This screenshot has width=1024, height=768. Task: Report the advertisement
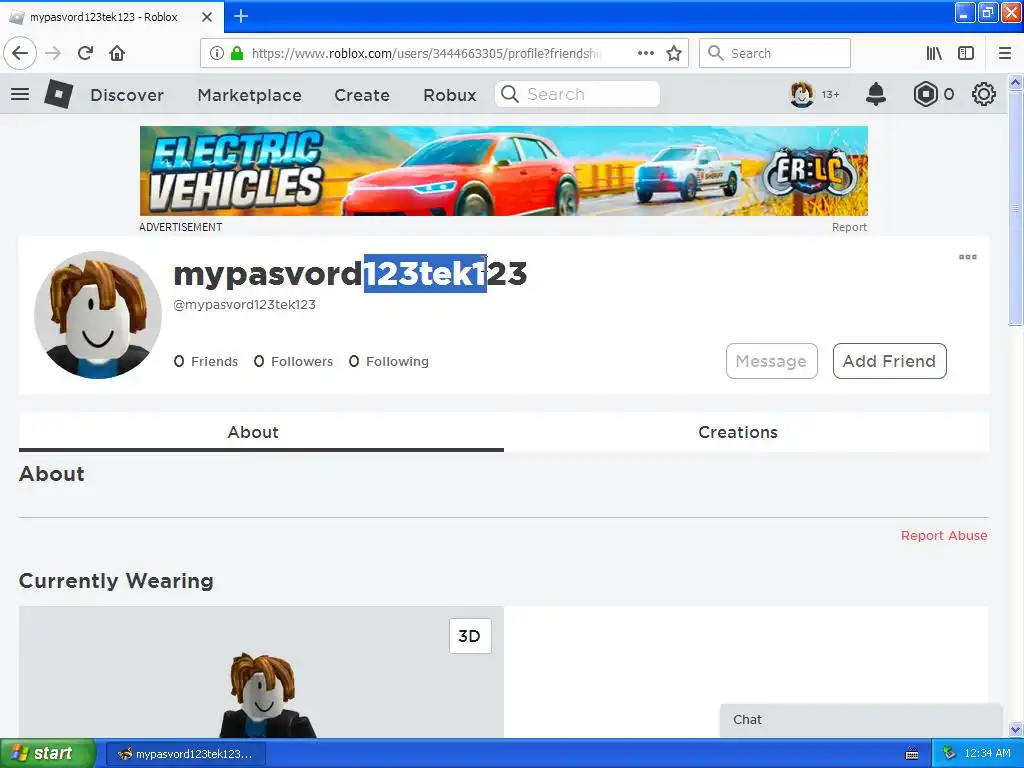tap(849, 227)
